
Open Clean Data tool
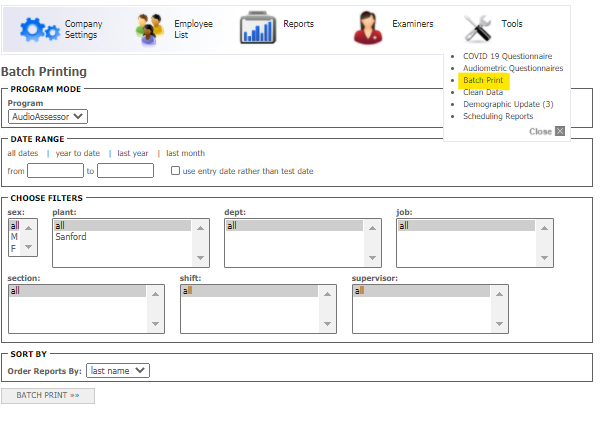coord(483,92)
